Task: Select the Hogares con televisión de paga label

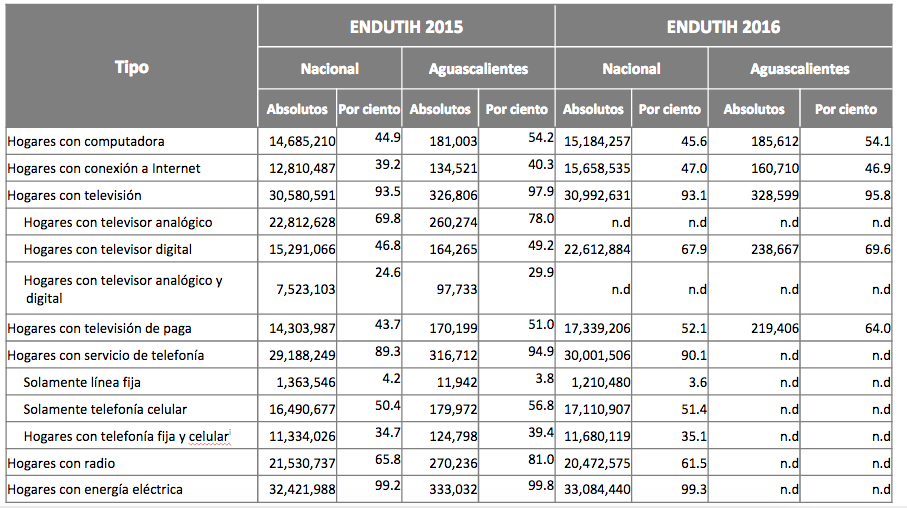Action: (x=99, y=327)
